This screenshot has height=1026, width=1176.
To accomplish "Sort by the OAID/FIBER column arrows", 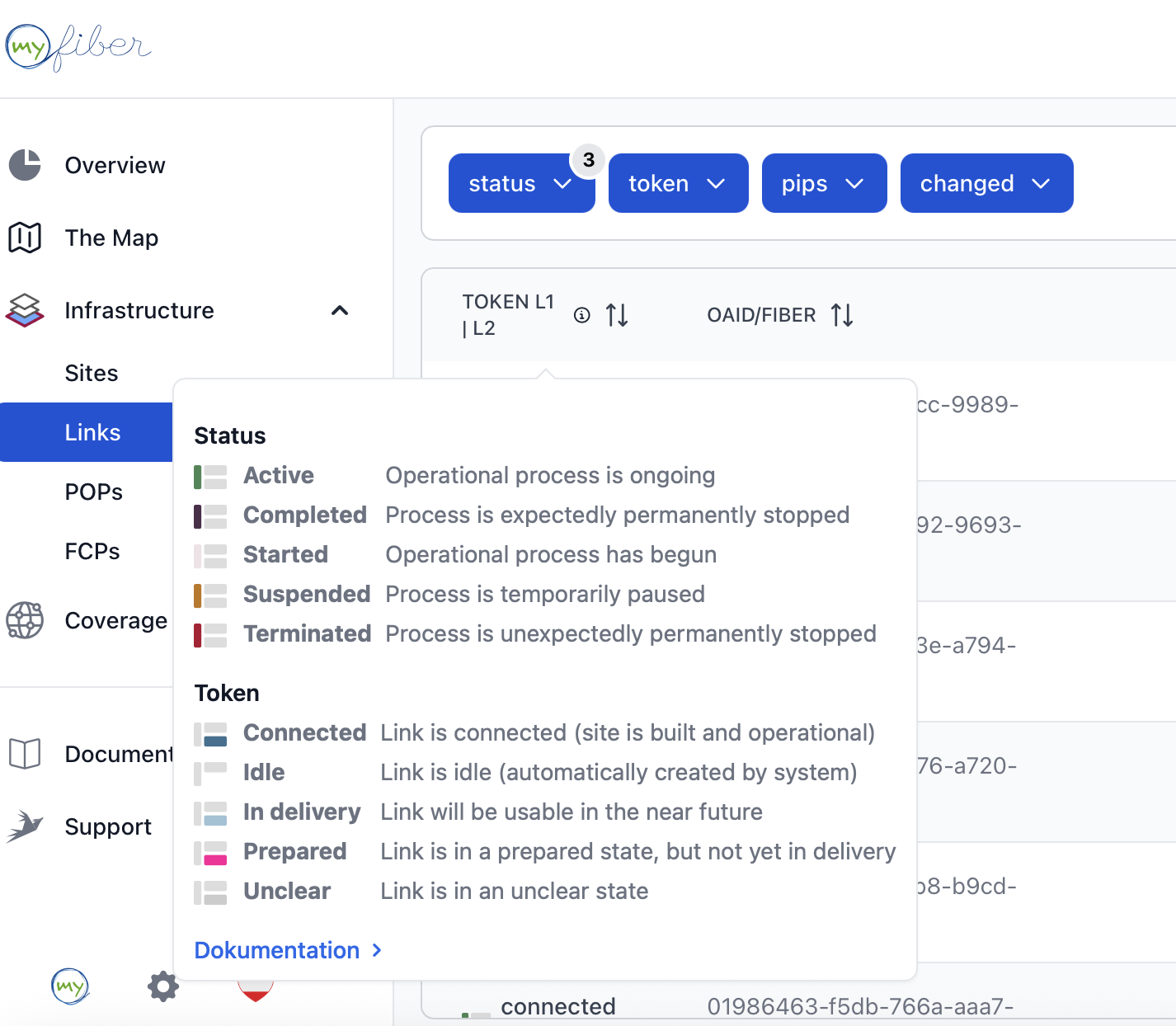I will (842, 315).
